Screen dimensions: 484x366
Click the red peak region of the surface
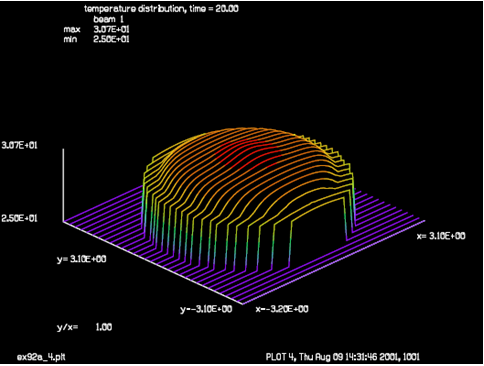[x=249, y=153]
